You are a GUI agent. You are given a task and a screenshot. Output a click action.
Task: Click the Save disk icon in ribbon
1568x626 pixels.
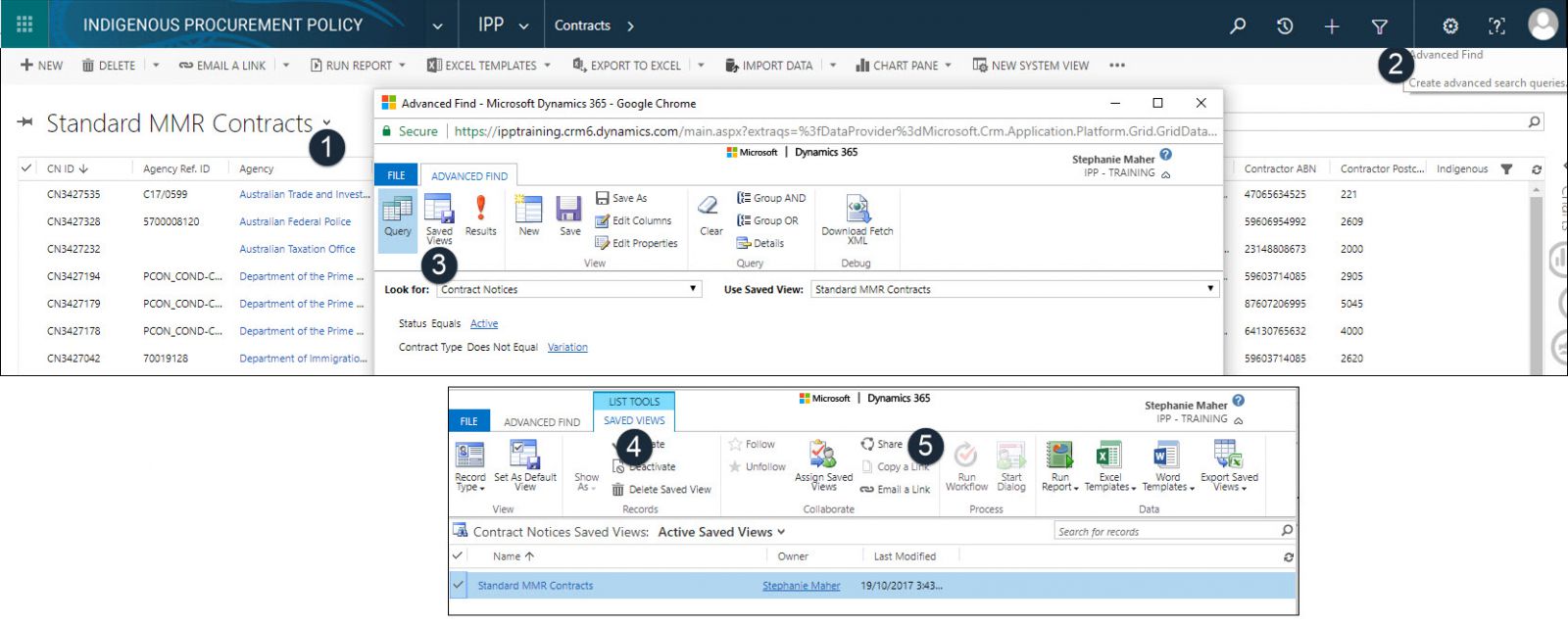[569, 216]
